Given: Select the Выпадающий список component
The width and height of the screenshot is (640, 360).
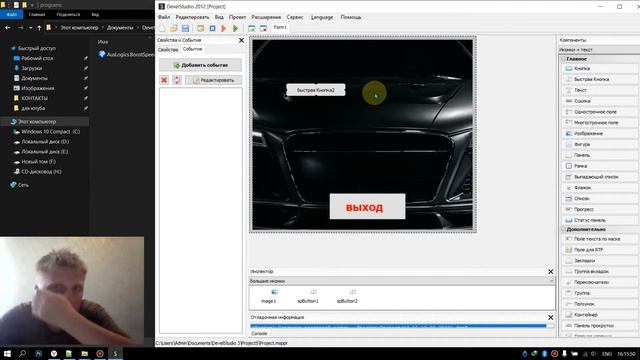Looking at the screenshot, I should pos(600,177).
